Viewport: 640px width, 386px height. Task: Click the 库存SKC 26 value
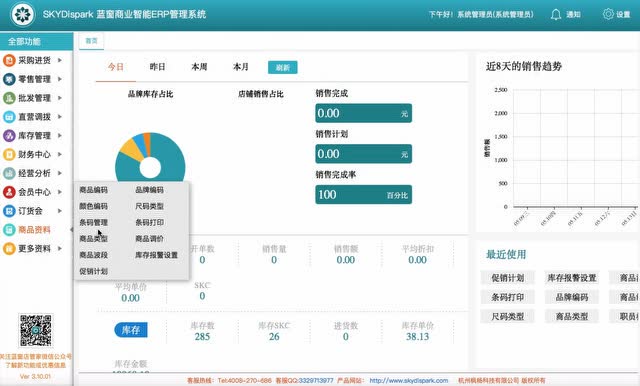(x=274, y=337)
